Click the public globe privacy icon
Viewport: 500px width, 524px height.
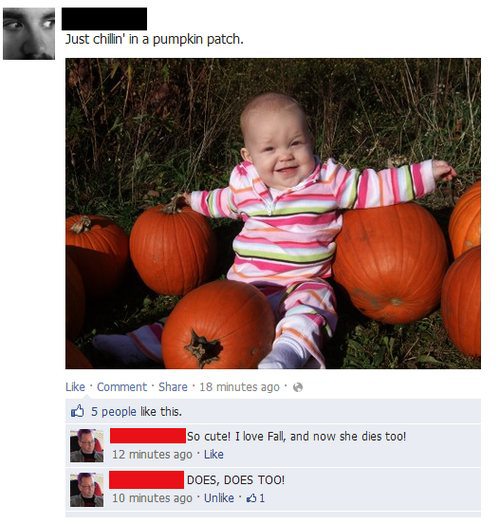tap(298, 387)
